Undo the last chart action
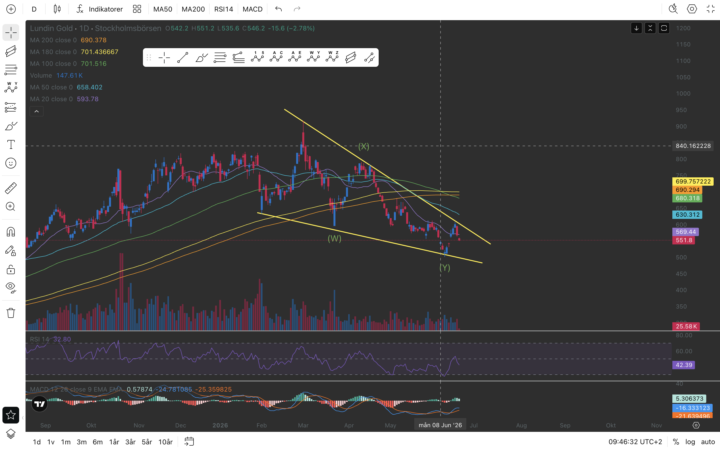Screen dimensions: 720x451 pos(278,9)
